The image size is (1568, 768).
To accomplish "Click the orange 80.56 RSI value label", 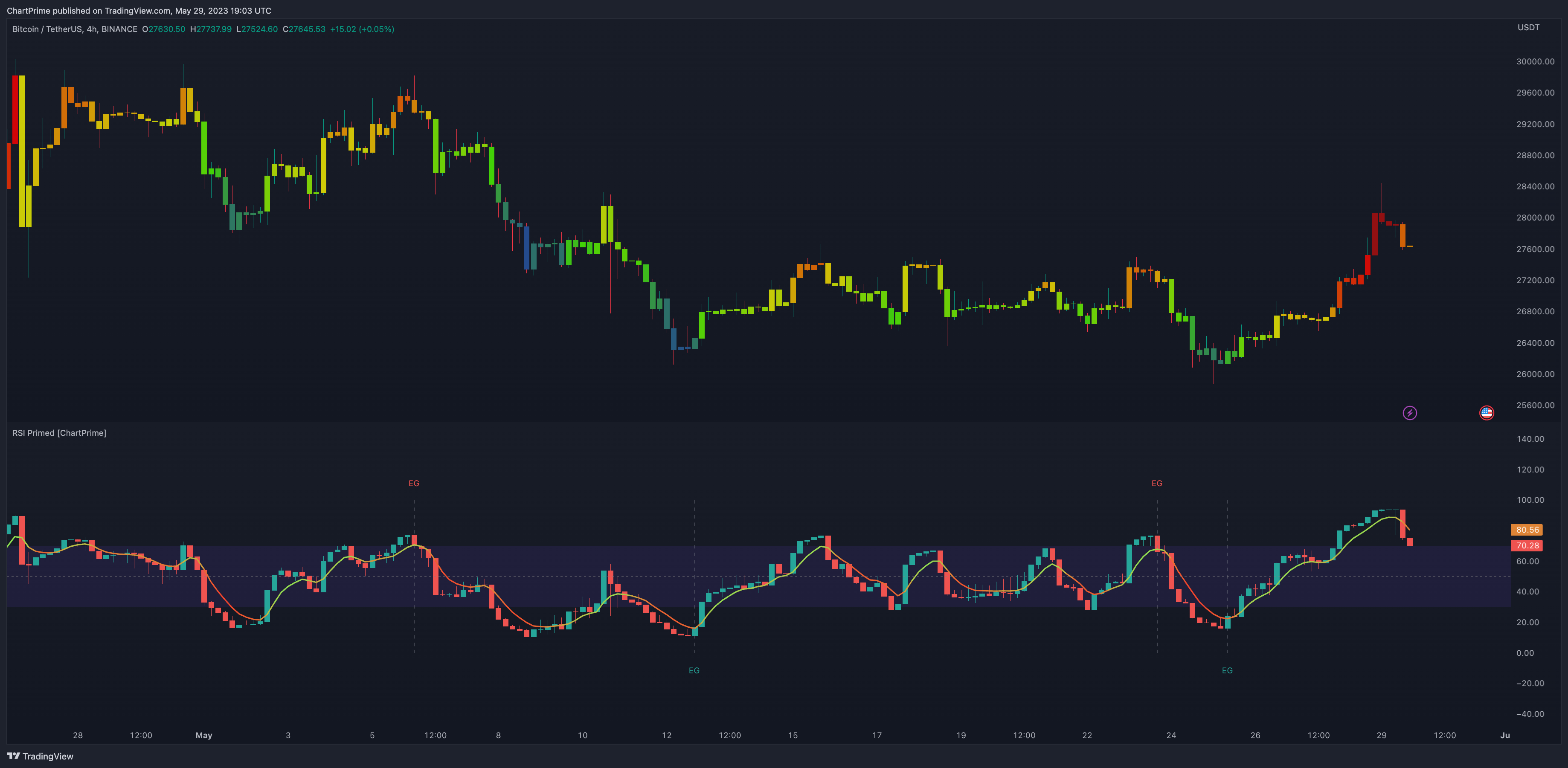I will [1527, 530].
